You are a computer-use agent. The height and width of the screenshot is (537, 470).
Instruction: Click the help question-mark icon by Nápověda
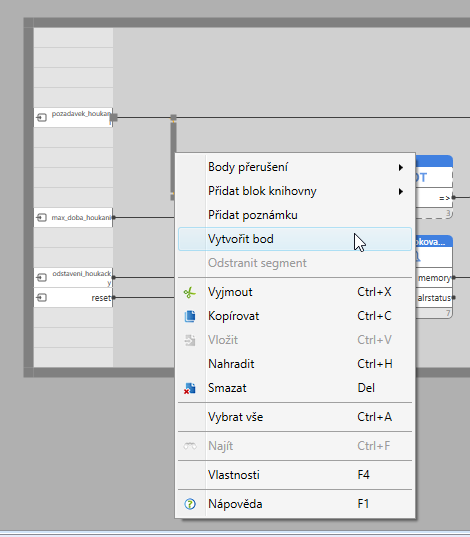click(190, 504)
